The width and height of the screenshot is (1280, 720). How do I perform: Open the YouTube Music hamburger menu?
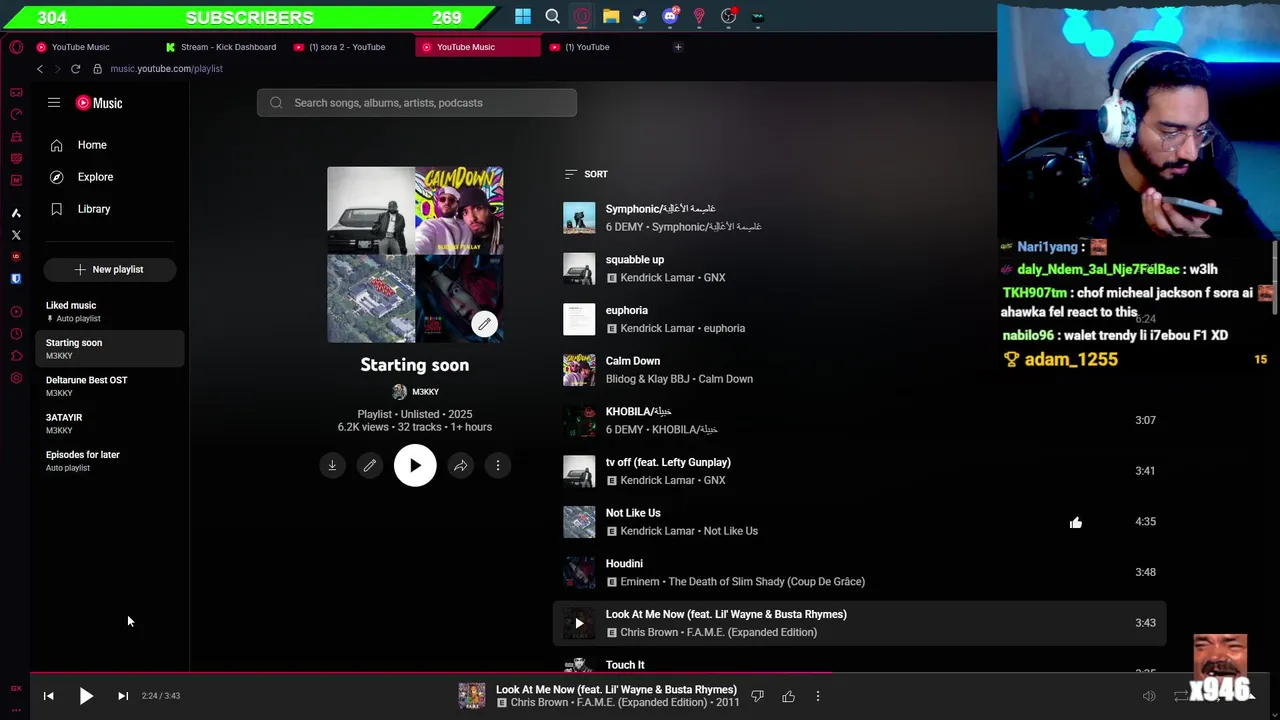click(54, 102)
